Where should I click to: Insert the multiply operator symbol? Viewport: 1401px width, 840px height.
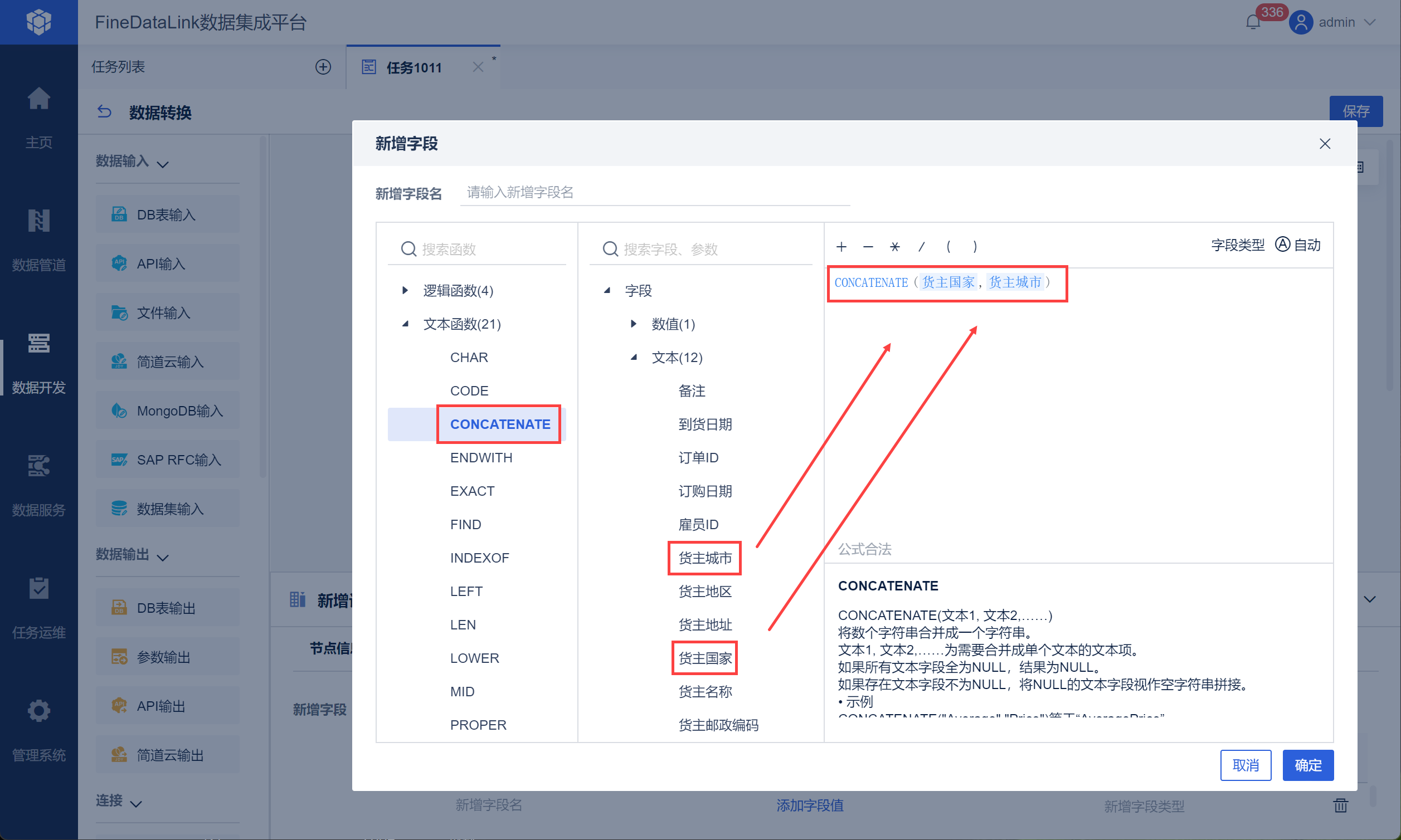coord(895,247)
